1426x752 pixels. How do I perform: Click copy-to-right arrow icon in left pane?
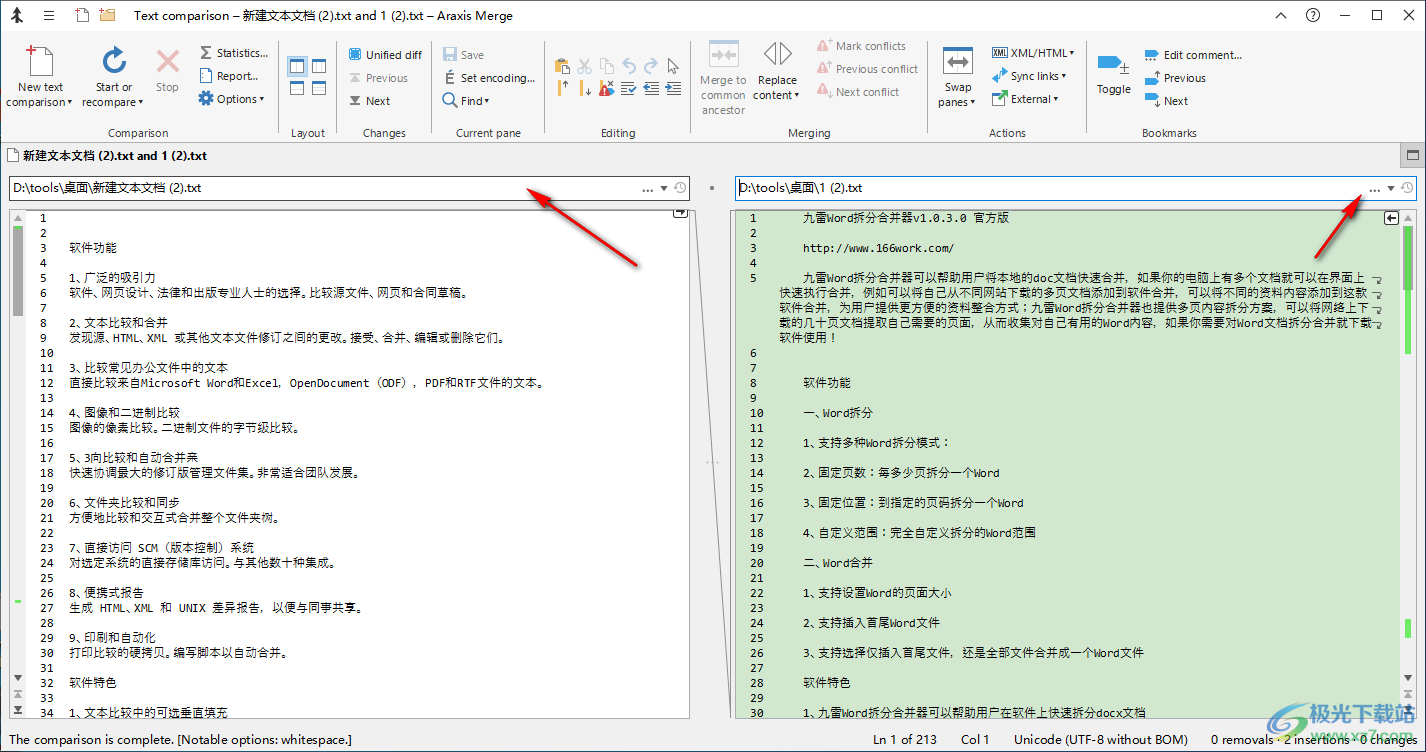[x=681, y=213]
